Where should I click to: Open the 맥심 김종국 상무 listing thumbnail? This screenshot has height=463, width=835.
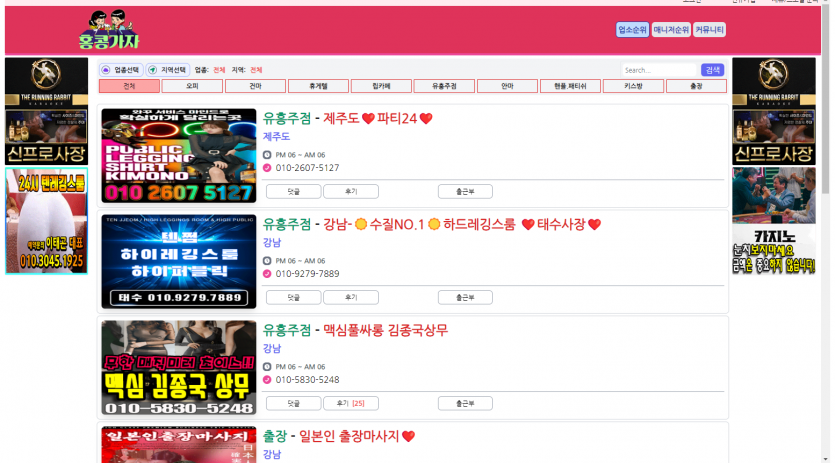click(x=179, y=368)
